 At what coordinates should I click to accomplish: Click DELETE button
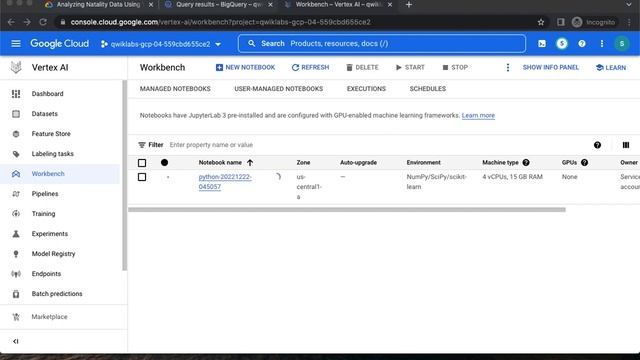pos(362,67)
